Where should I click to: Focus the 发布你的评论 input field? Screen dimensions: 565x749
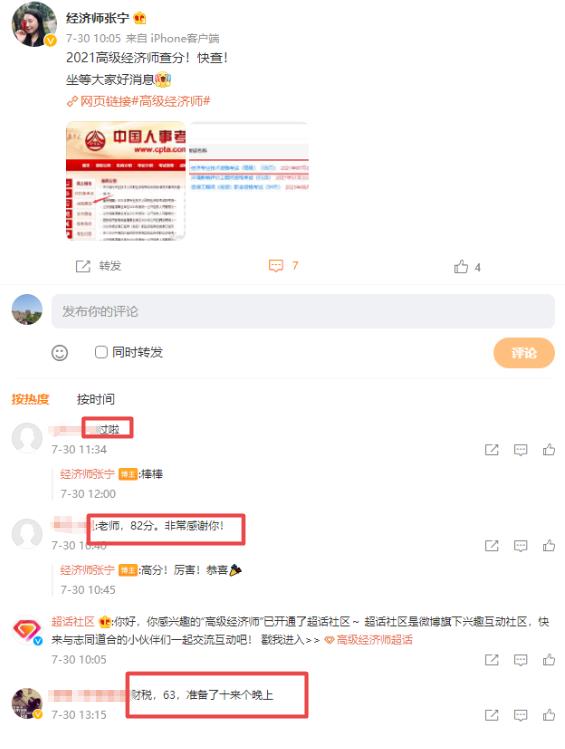(x=303, y=311)
